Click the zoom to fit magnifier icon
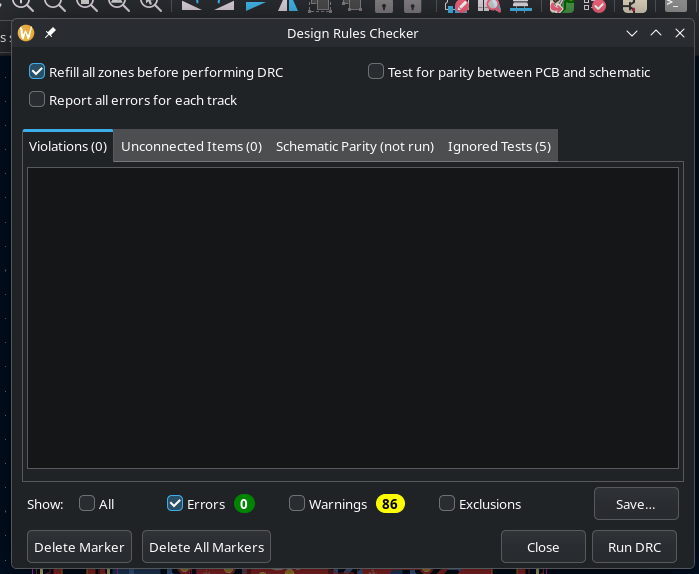 [x=87, y=5]
